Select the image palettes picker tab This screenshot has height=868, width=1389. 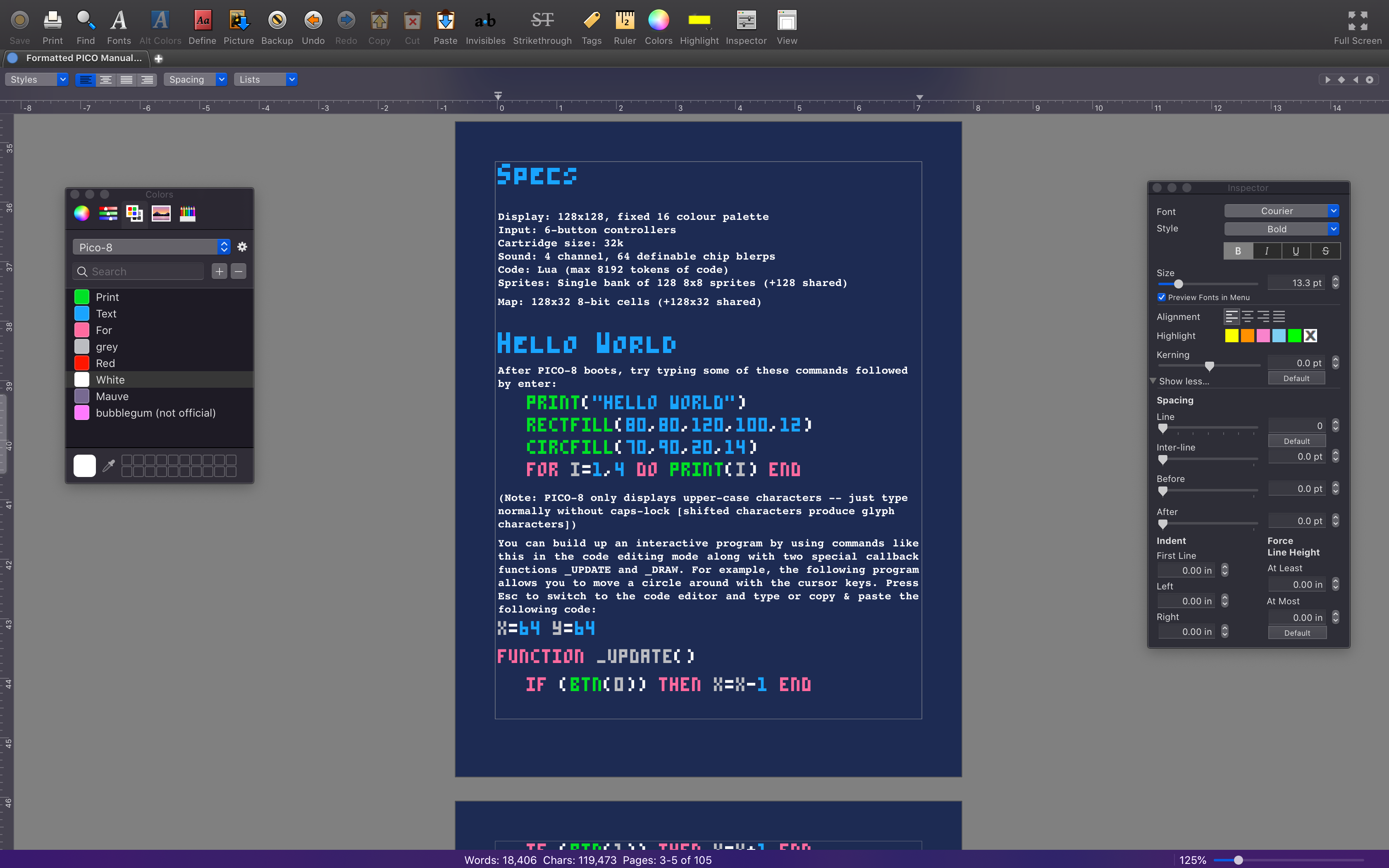click(x=161, y=214)
